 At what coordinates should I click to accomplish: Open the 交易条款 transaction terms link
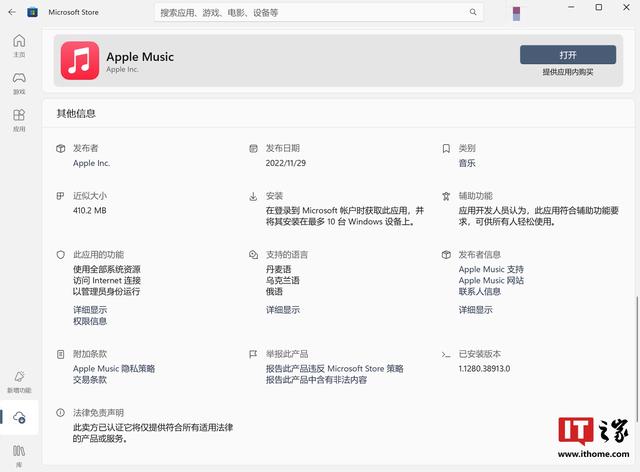pyautogui.click(x=90, y=380)
